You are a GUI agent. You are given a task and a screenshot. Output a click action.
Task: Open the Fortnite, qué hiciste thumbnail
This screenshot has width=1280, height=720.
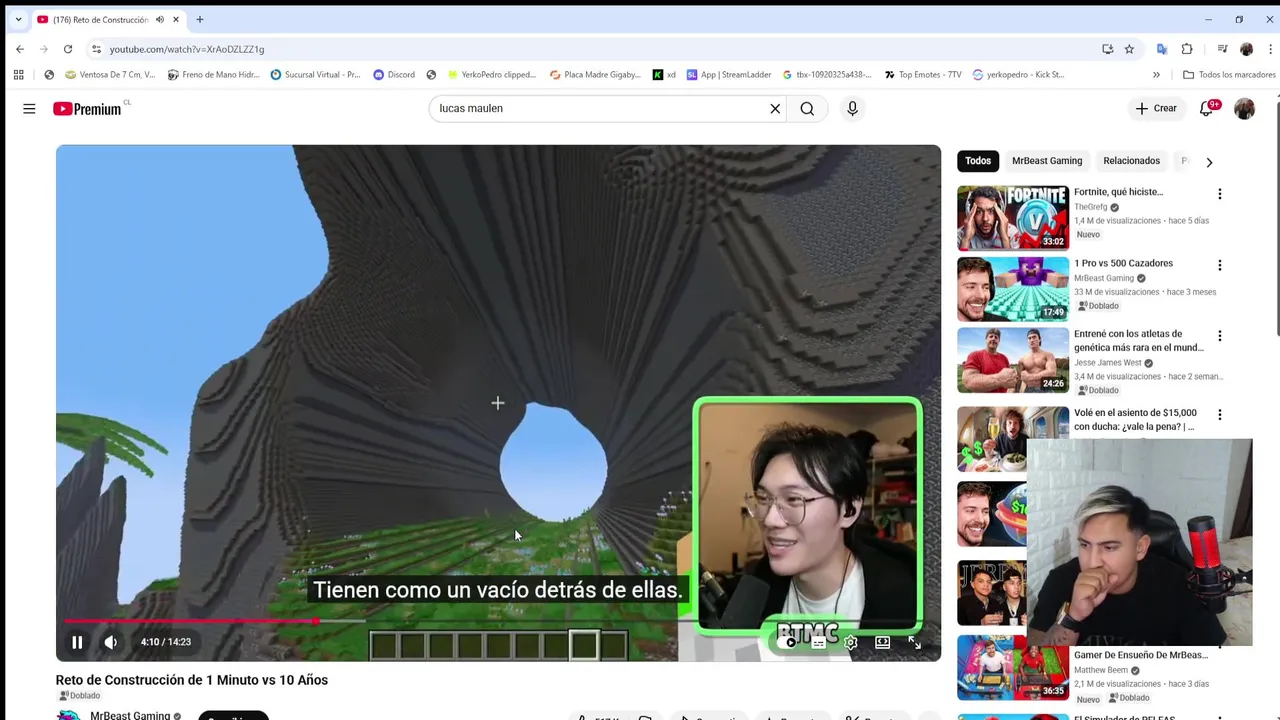(1012, 217)
